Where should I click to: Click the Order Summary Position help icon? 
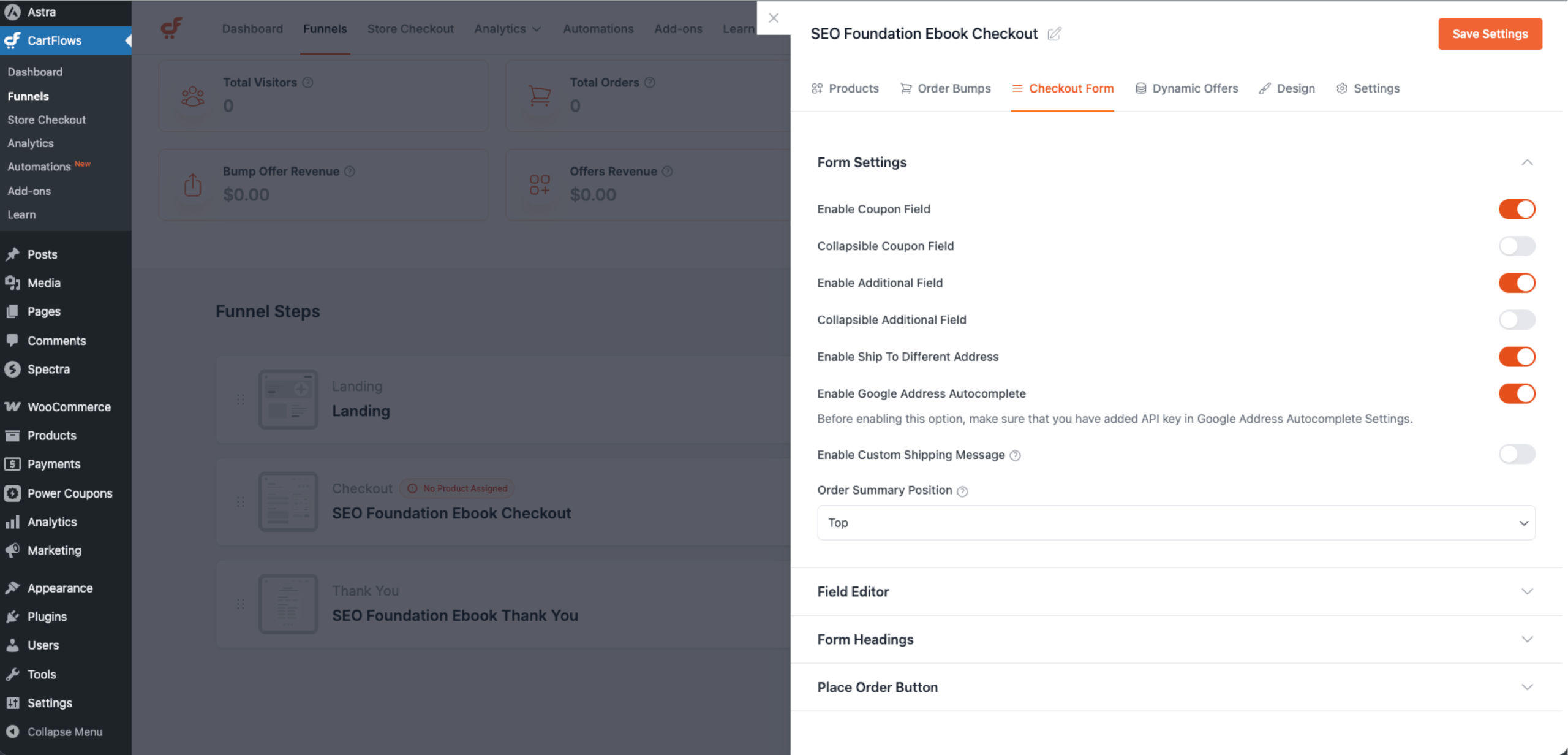tap(963, 491)
